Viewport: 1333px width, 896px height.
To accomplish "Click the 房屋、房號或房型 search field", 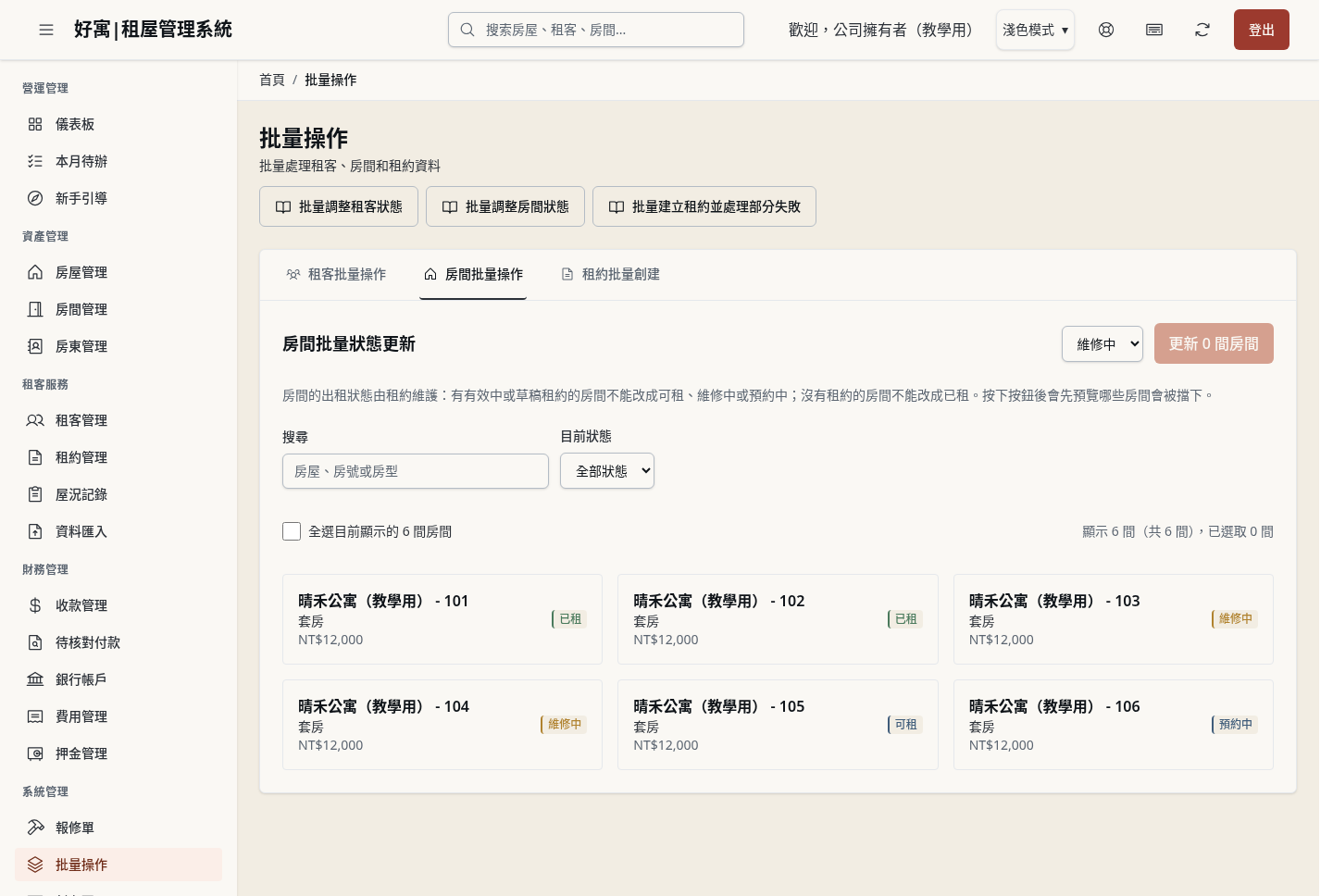I will [416, 471].
